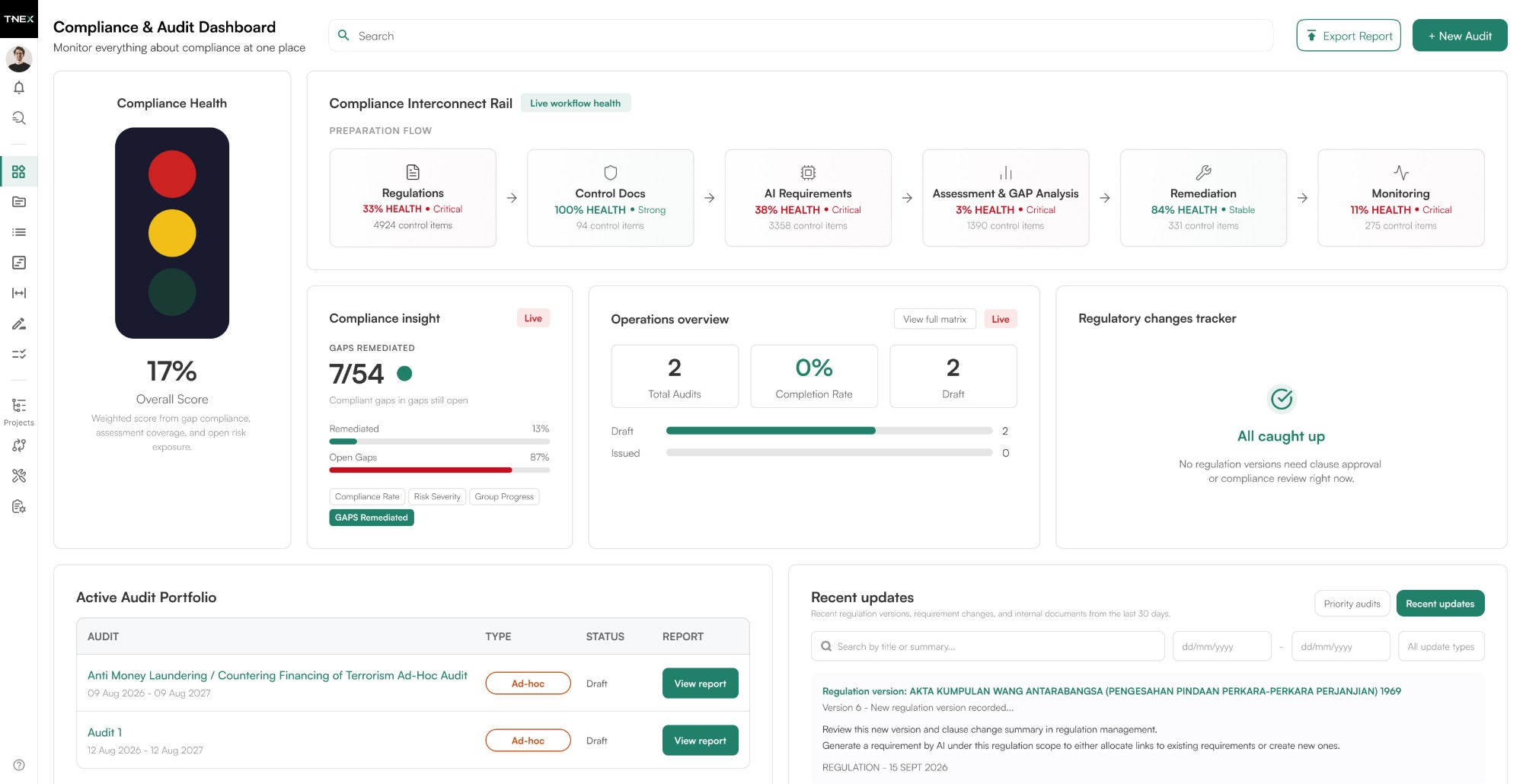Select the GAPS Remediated chip
Viewport: 1523px width, 784px height.
tap(372, 518)
